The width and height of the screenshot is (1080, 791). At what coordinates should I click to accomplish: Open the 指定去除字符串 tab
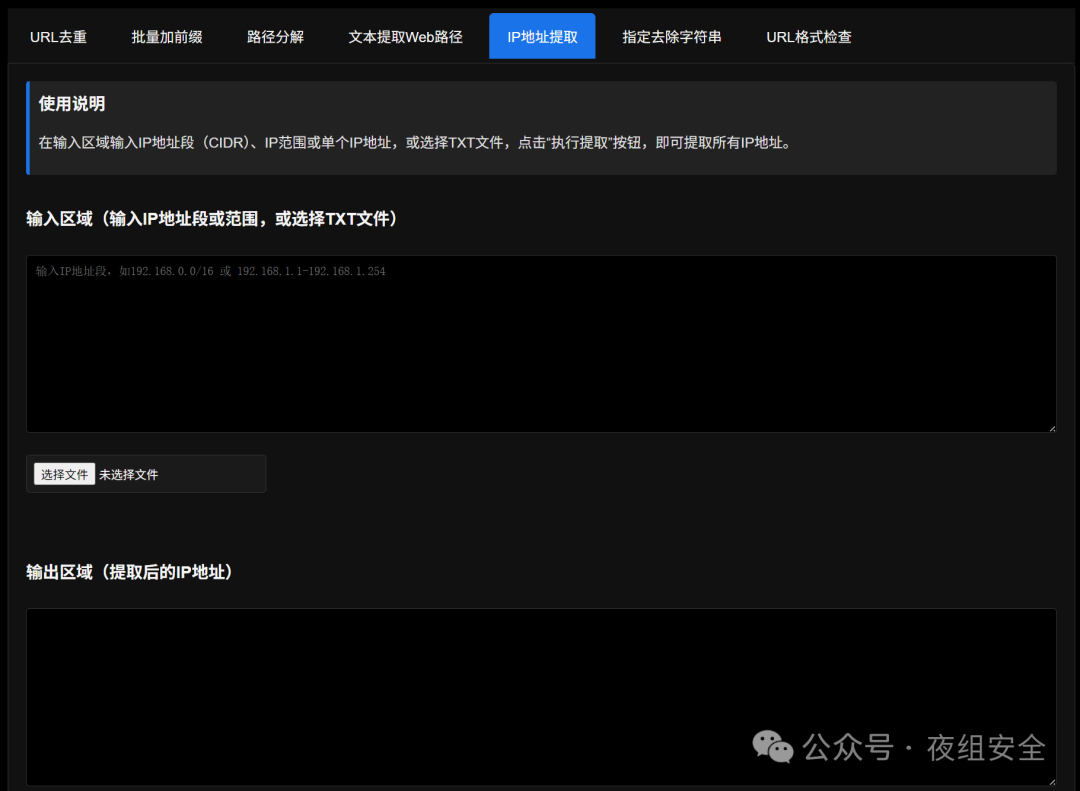670,36
